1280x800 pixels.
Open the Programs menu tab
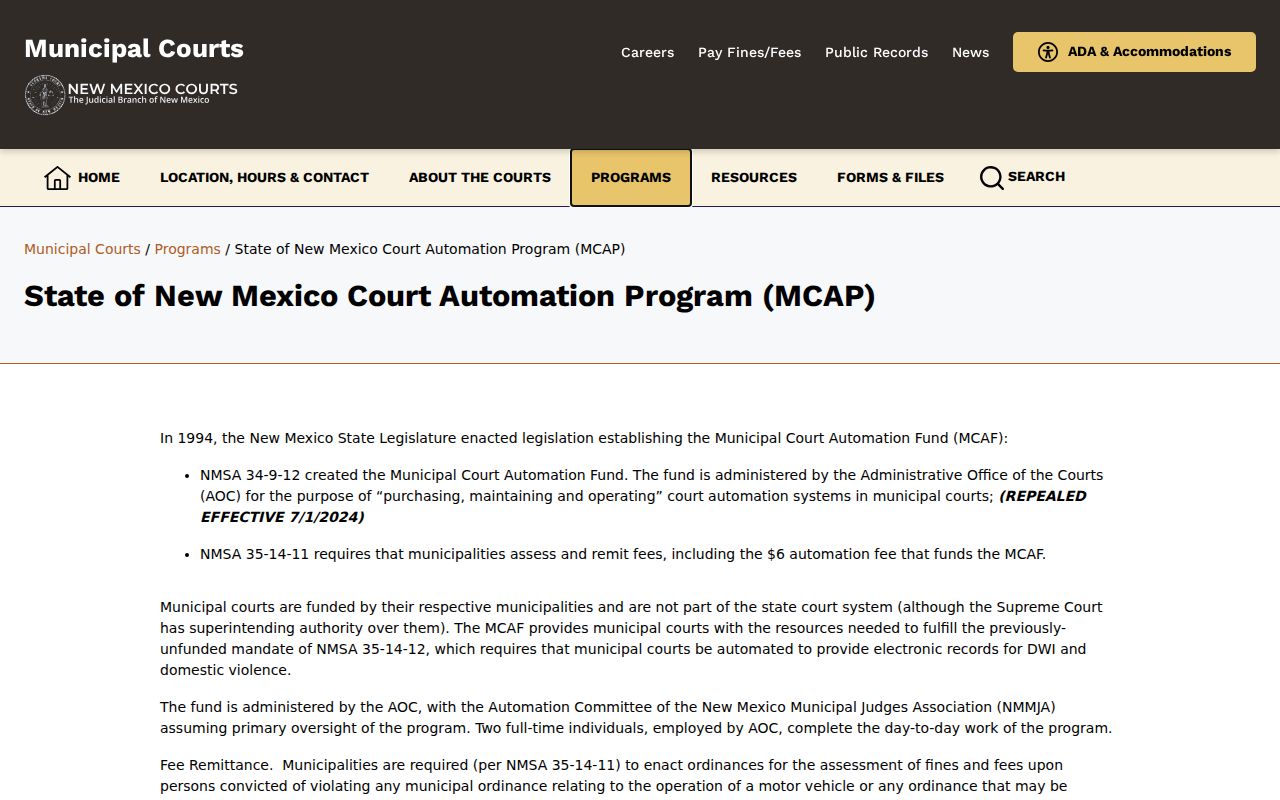[631, 178]
